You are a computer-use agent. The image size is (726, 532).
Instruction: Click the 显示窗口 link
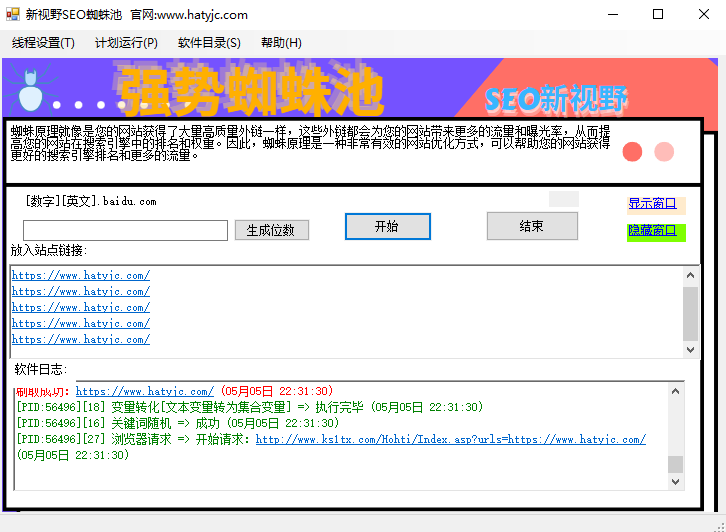point(652,204)
